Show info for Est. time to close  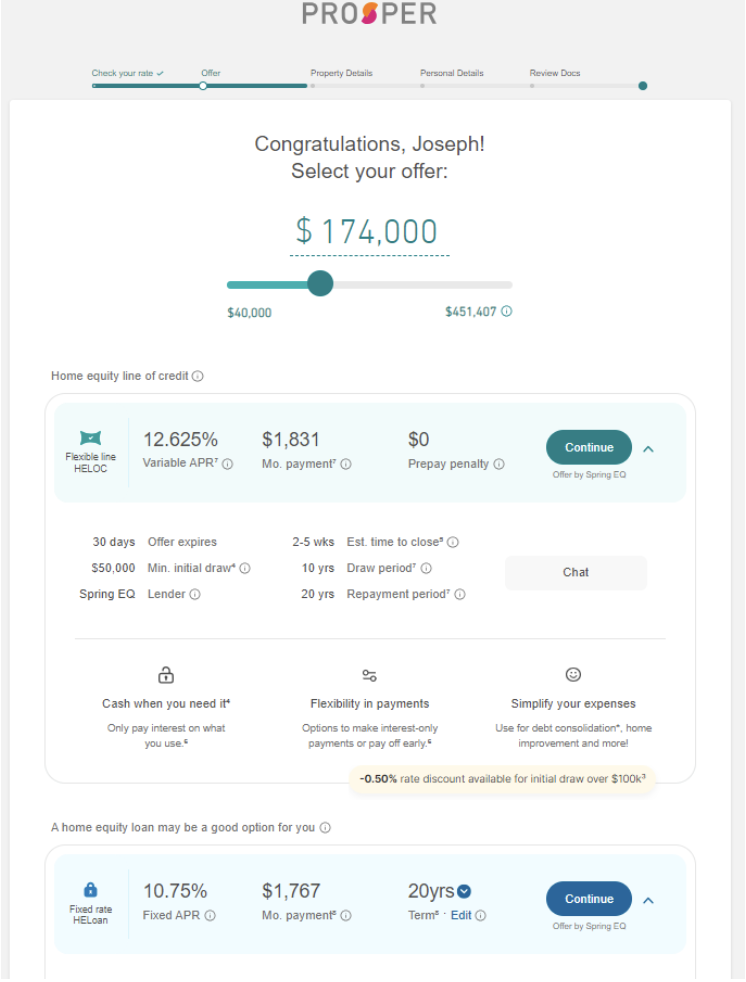pos(453,542)
